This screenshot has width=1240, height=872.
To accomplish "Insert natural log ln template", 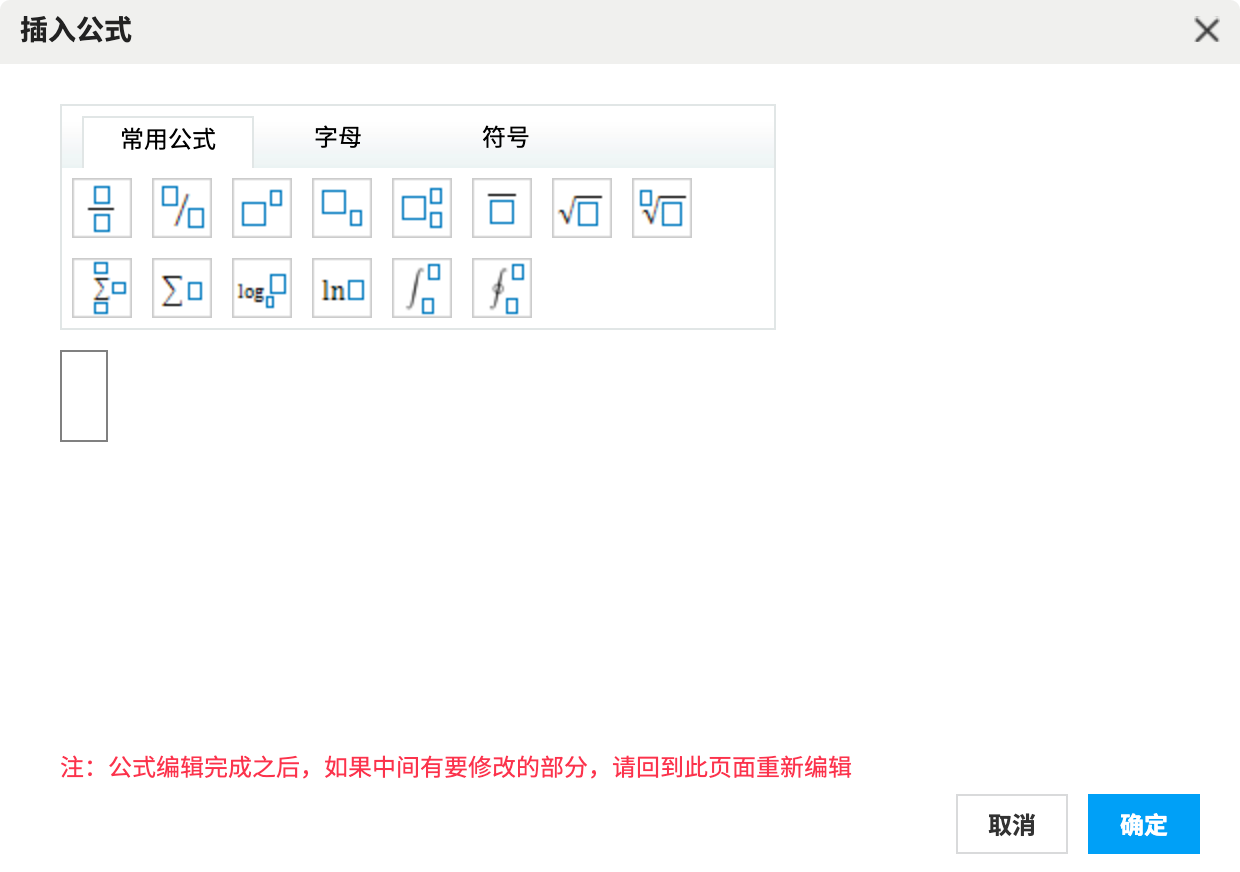I will (x=342, y=288).
